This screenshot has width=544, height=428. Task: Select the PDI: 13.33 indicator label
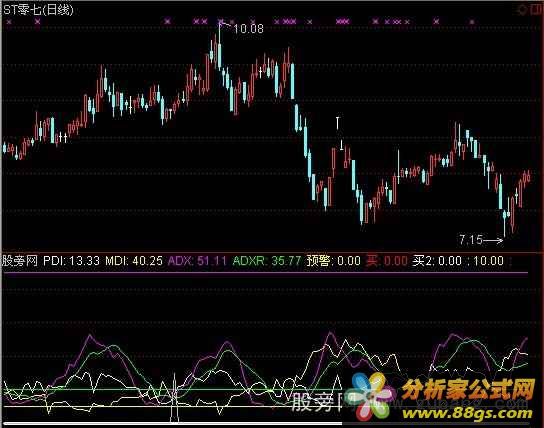[x=71, y=260]
